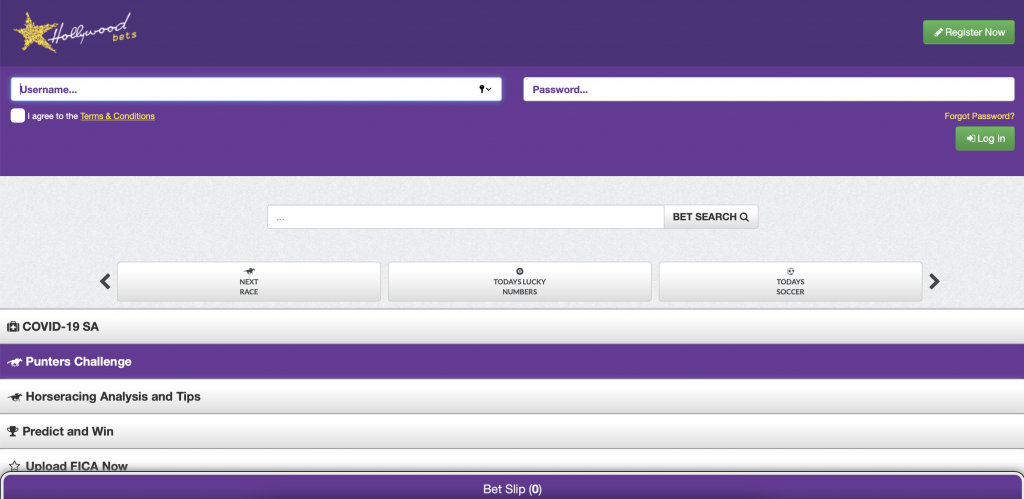Open the Upload FICA Now row

pos(512,460)
